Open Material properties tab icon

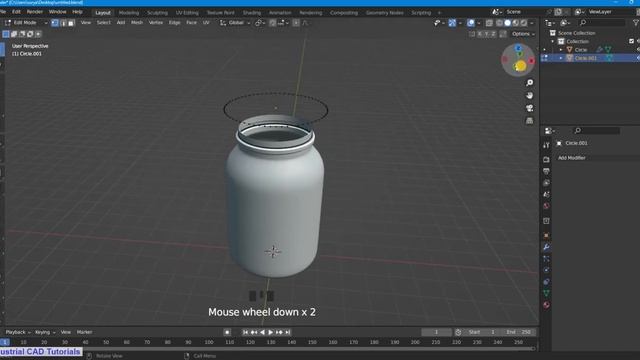[546, 305]
